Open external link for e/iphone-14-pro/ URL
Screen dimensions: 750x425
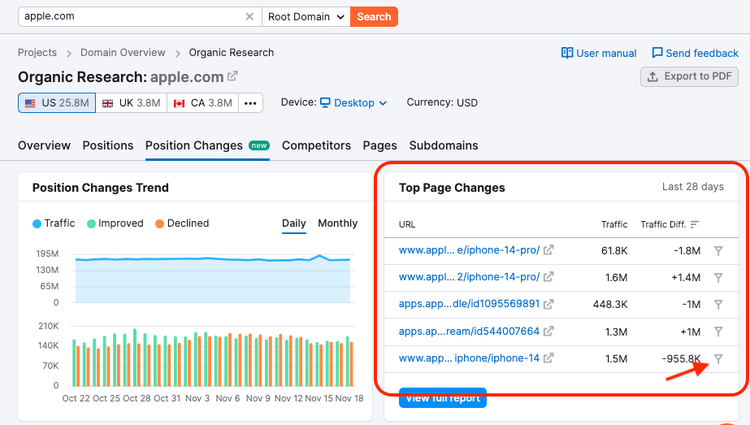[x=548, y=250]
